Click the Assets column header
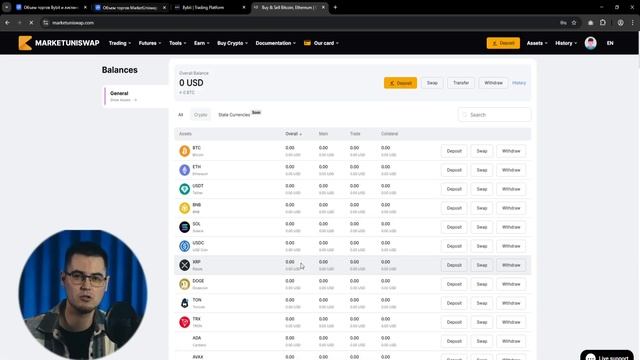The width and height of the screenshot is (640, 360). pos(185,134)
